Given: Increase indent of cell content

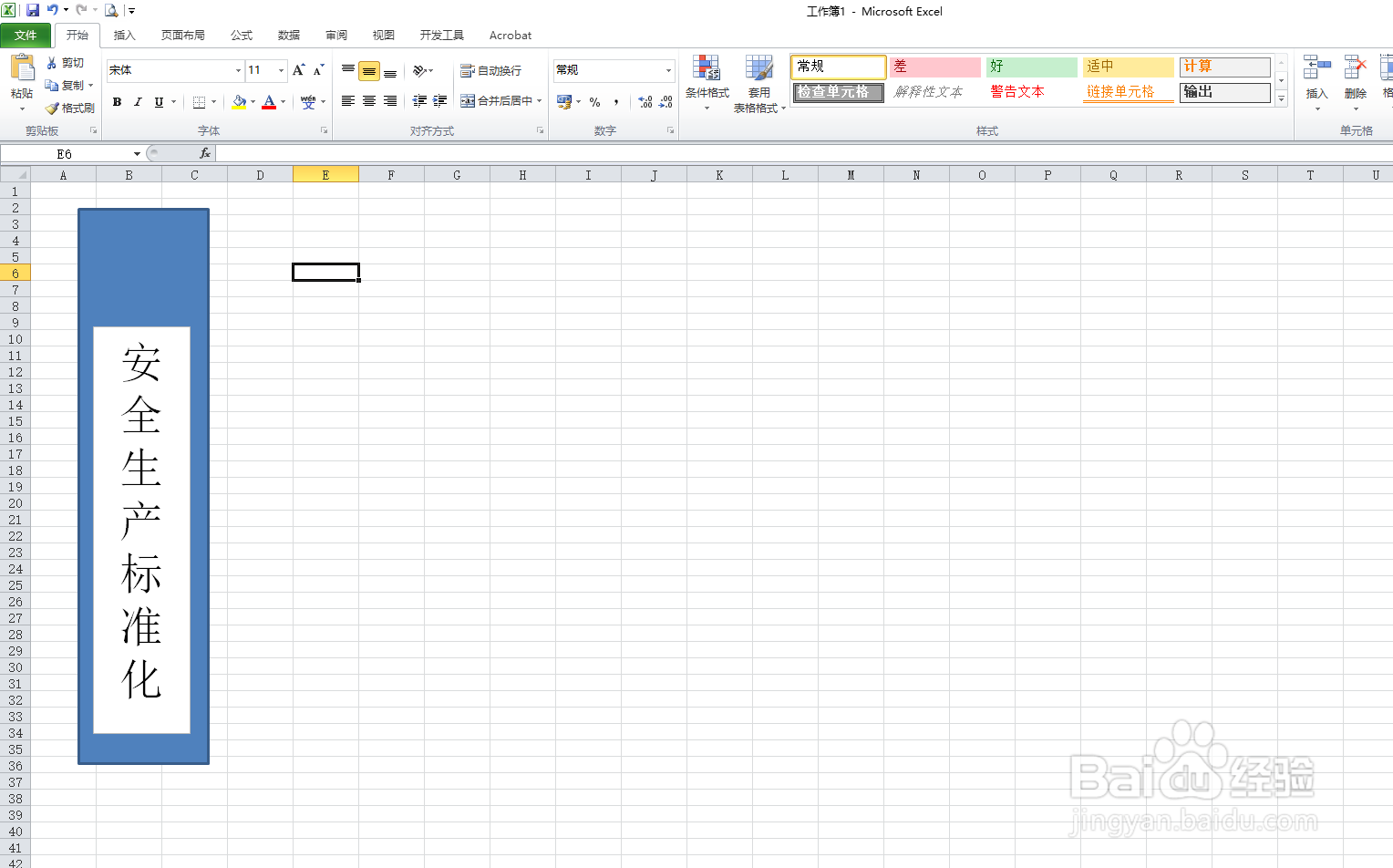Looking at the screenshot, I should pyautogui.click(x=440, y=101).
